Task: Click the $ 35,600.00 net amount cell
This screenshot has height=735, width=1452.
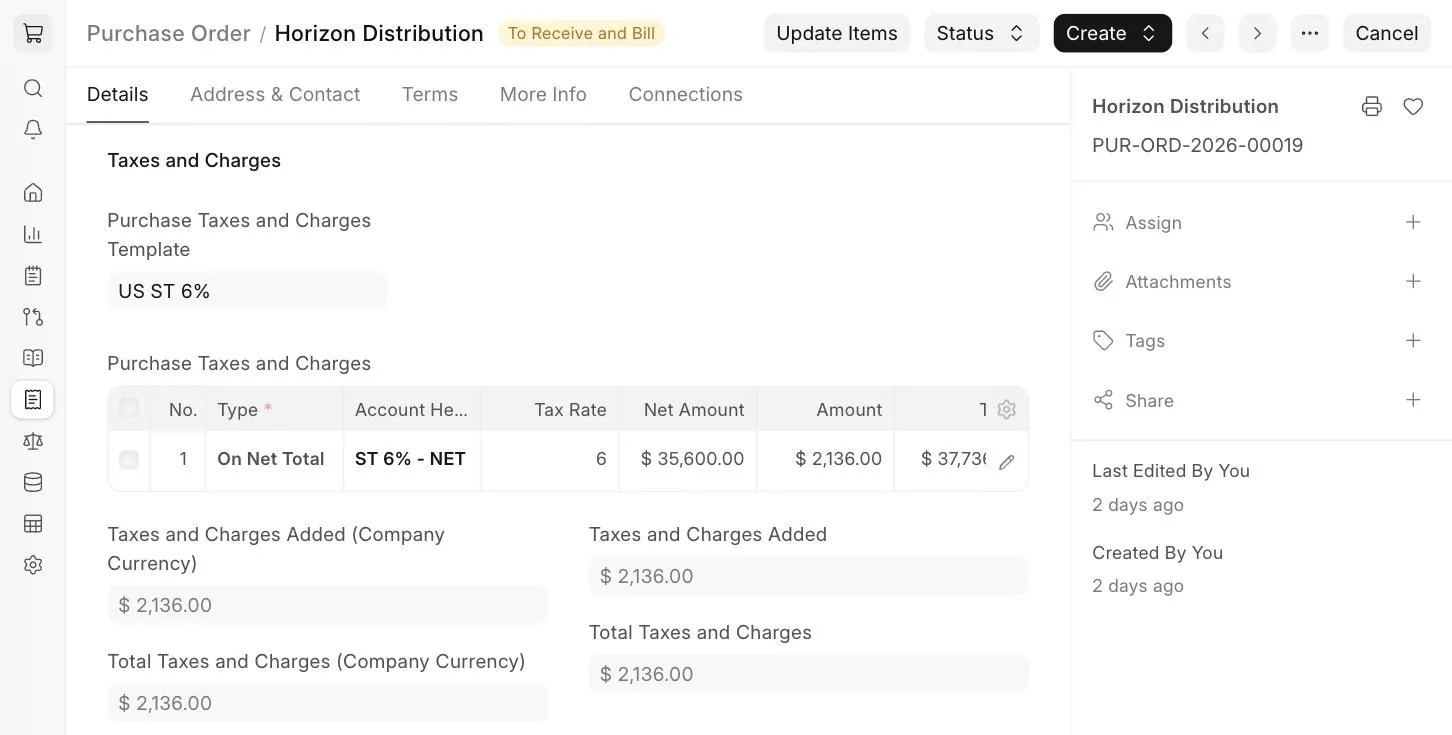Action: tap(688, 459)
